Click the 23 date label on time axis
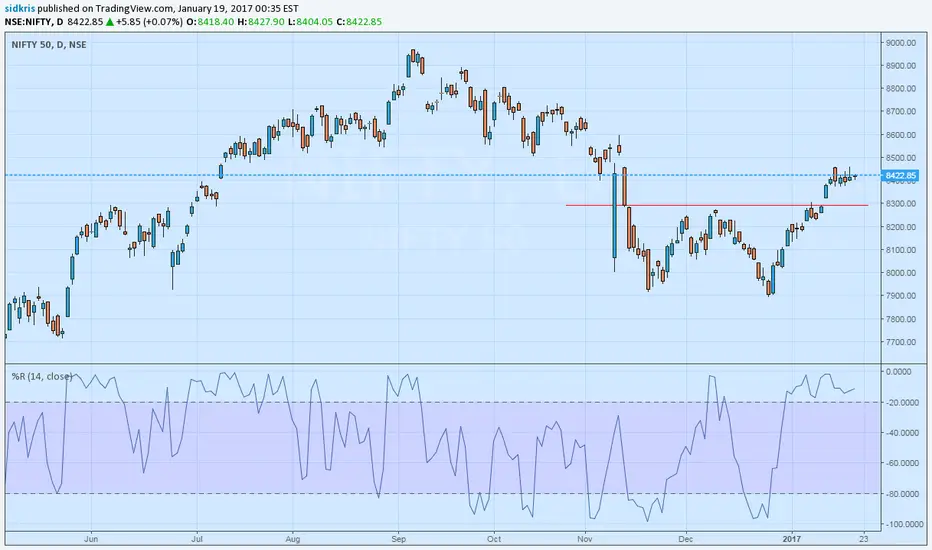 (x=863, y=539)
